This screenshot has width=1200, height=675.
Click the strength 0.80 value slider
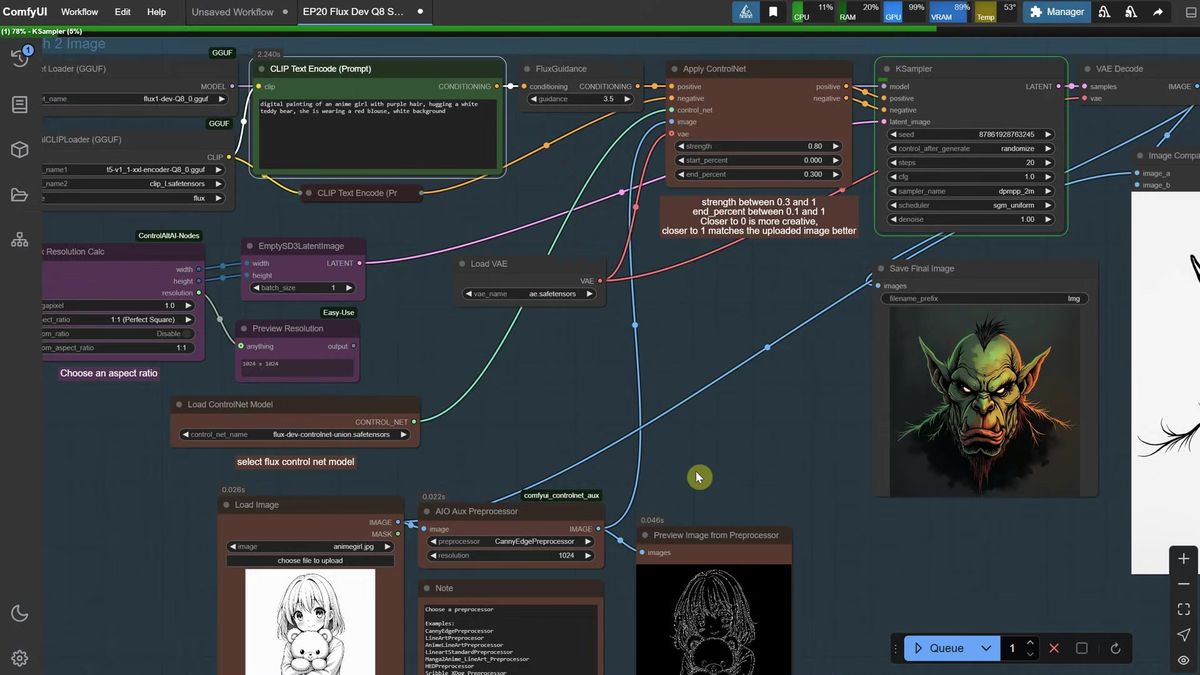[x=760, y=146]
